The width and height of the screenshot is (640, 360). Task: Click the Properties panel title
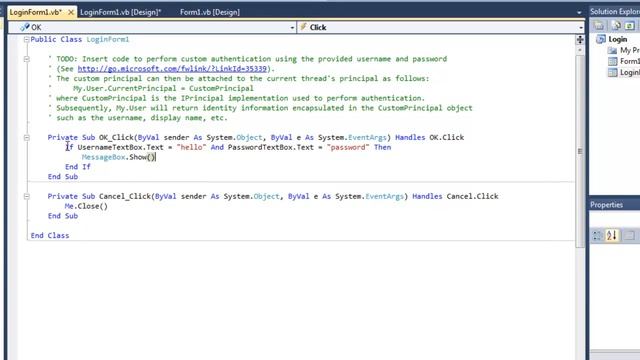coord(607,205)
